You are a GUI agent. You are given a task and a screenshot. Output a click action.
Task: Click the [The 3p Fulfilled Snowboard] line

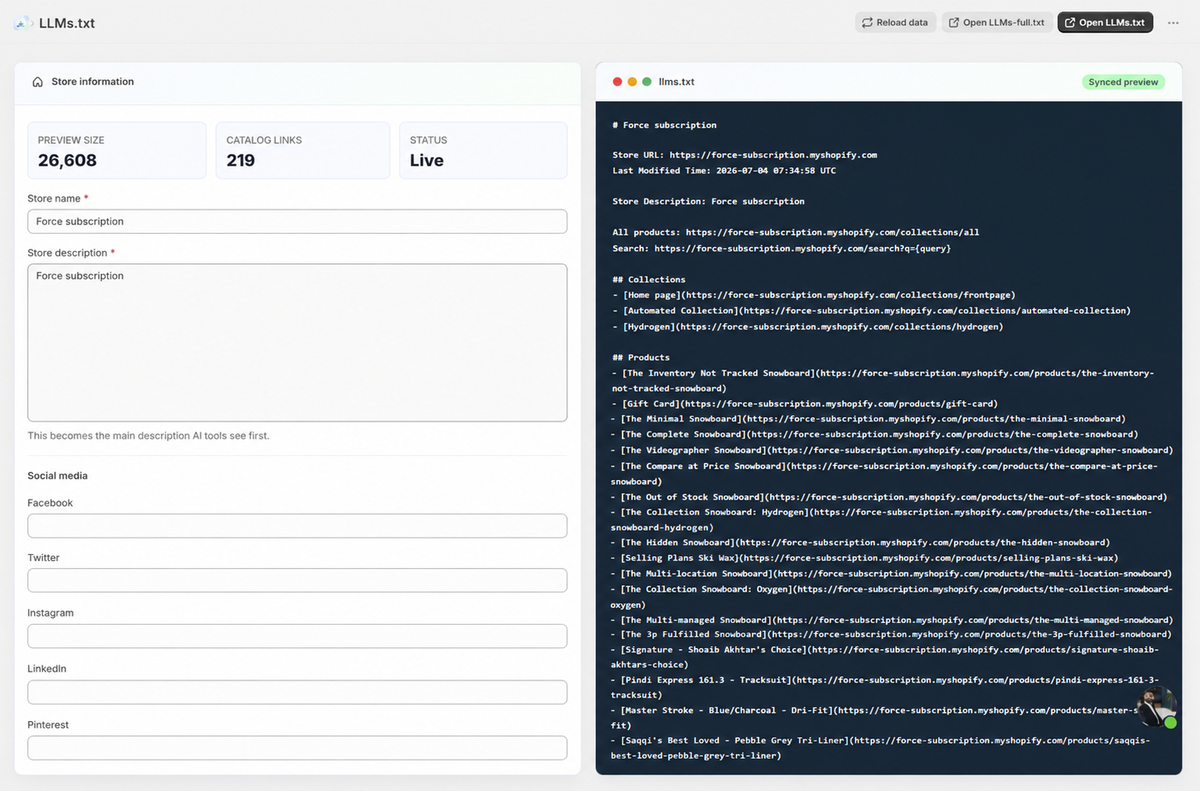[x=892, y=634]
